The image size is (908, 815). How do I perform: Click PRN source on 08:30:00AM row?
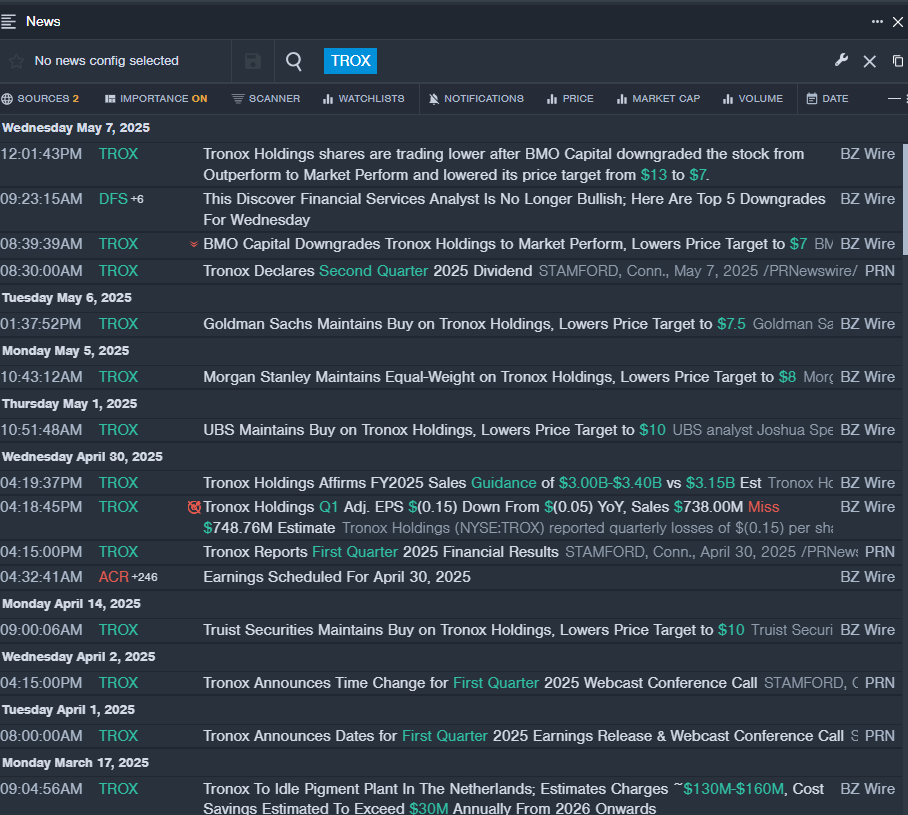tap(880, 271)
